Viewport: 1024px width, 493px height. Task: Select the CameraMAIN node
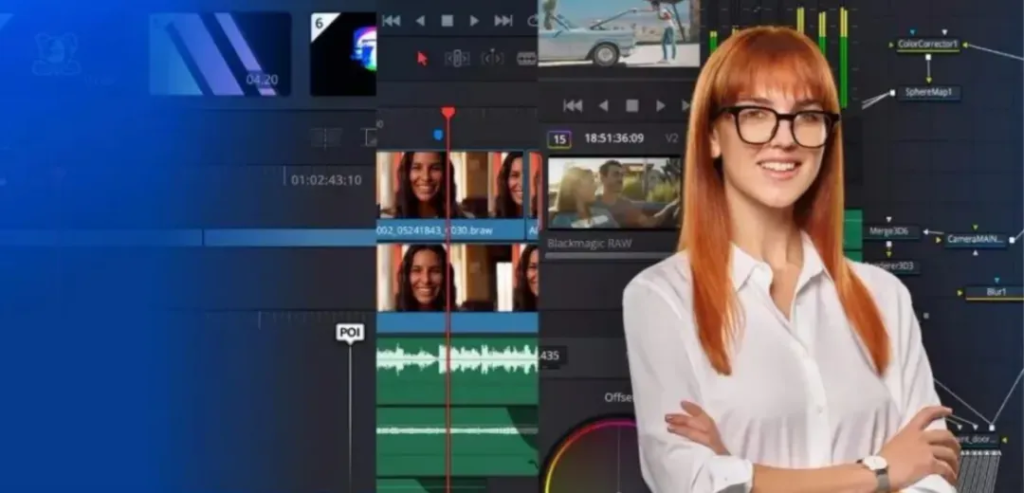click(975, 240)
